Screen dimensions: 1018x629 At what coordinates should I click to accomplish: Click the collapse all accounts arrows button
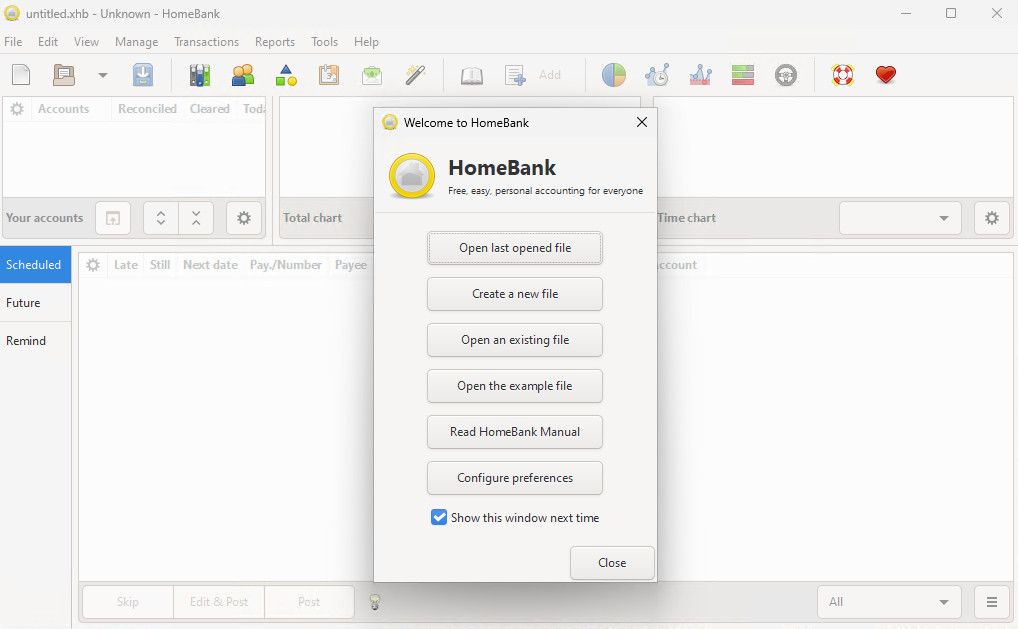(196, 218)
